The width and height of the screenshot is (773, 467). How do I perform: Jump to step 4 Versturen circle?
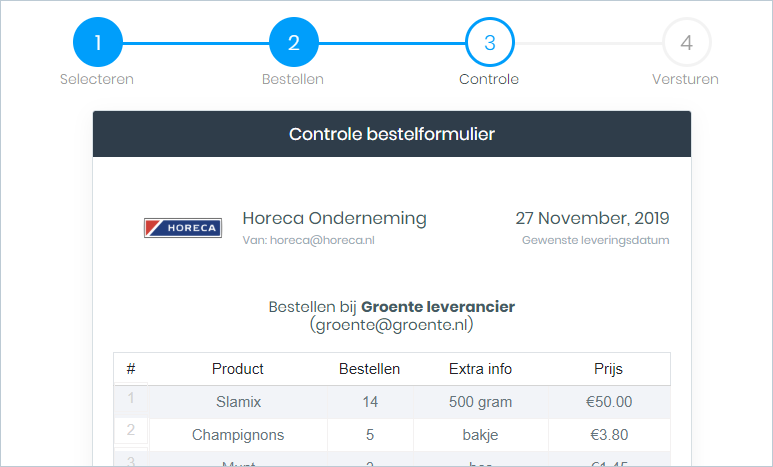[x=686, y=43]
